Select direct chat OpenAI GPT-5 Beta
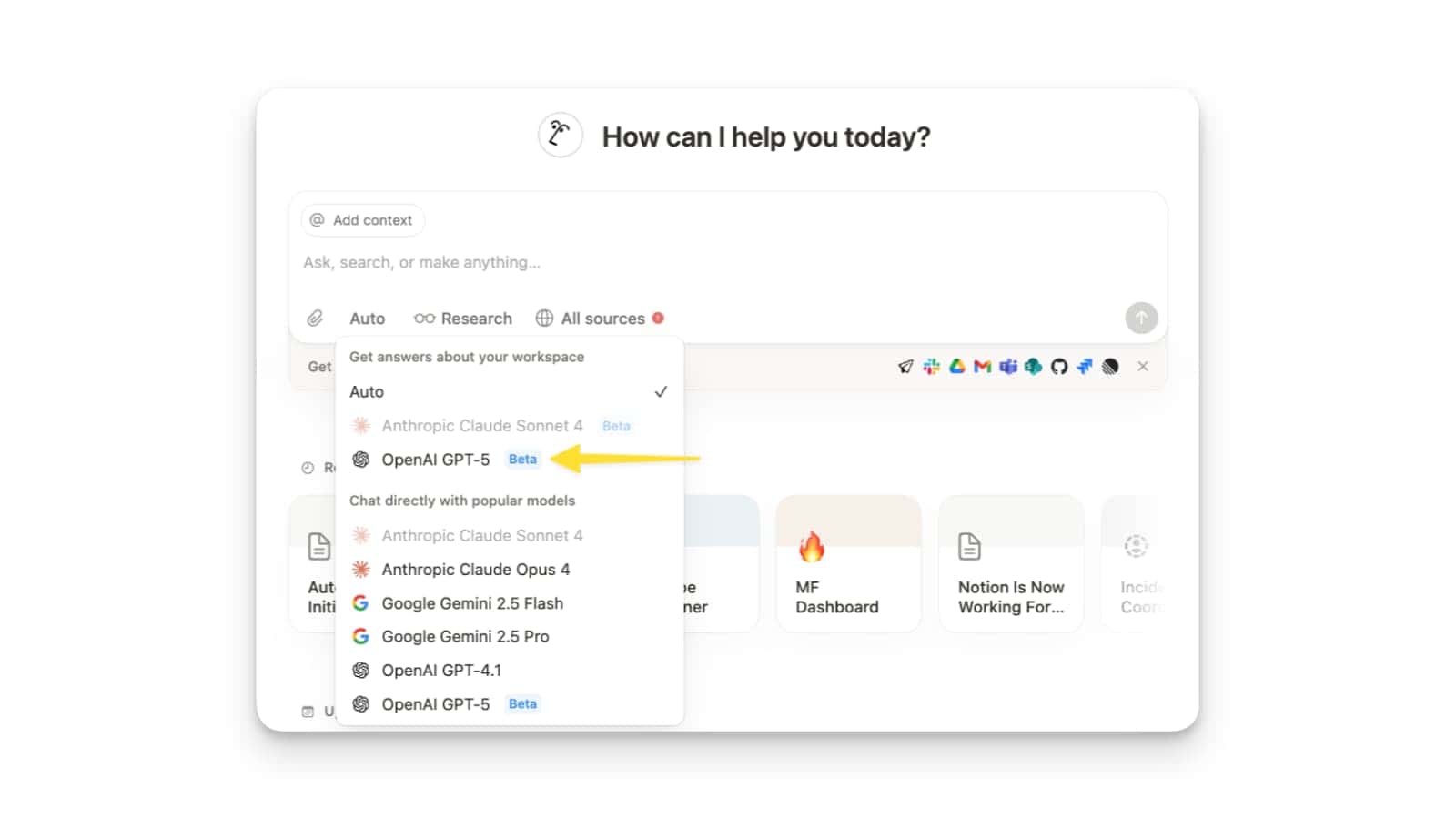Screen dimensions: 1456x819 [x=509, y=703]
